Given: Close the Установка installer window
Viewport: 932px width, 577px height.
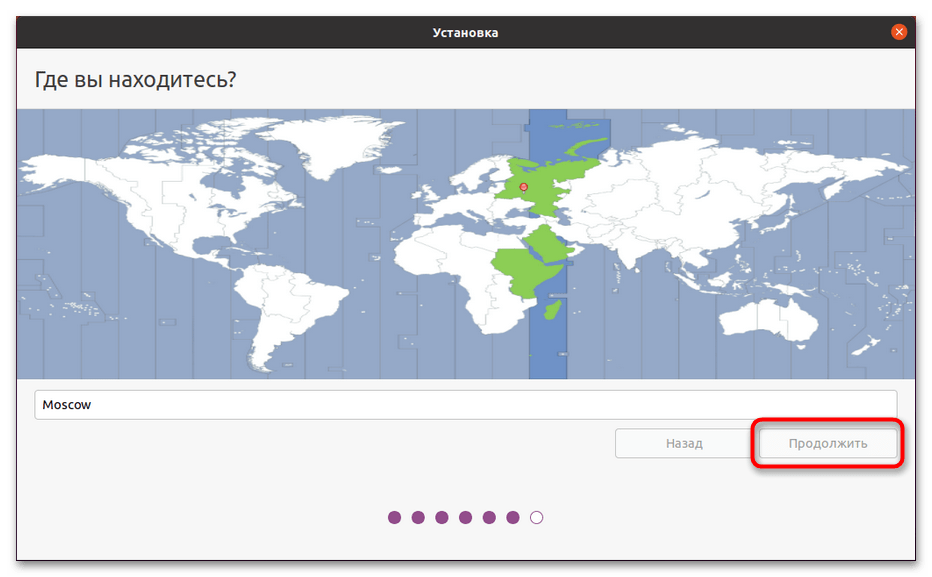Looking at the screenshot, I should (x=899, y=32).
